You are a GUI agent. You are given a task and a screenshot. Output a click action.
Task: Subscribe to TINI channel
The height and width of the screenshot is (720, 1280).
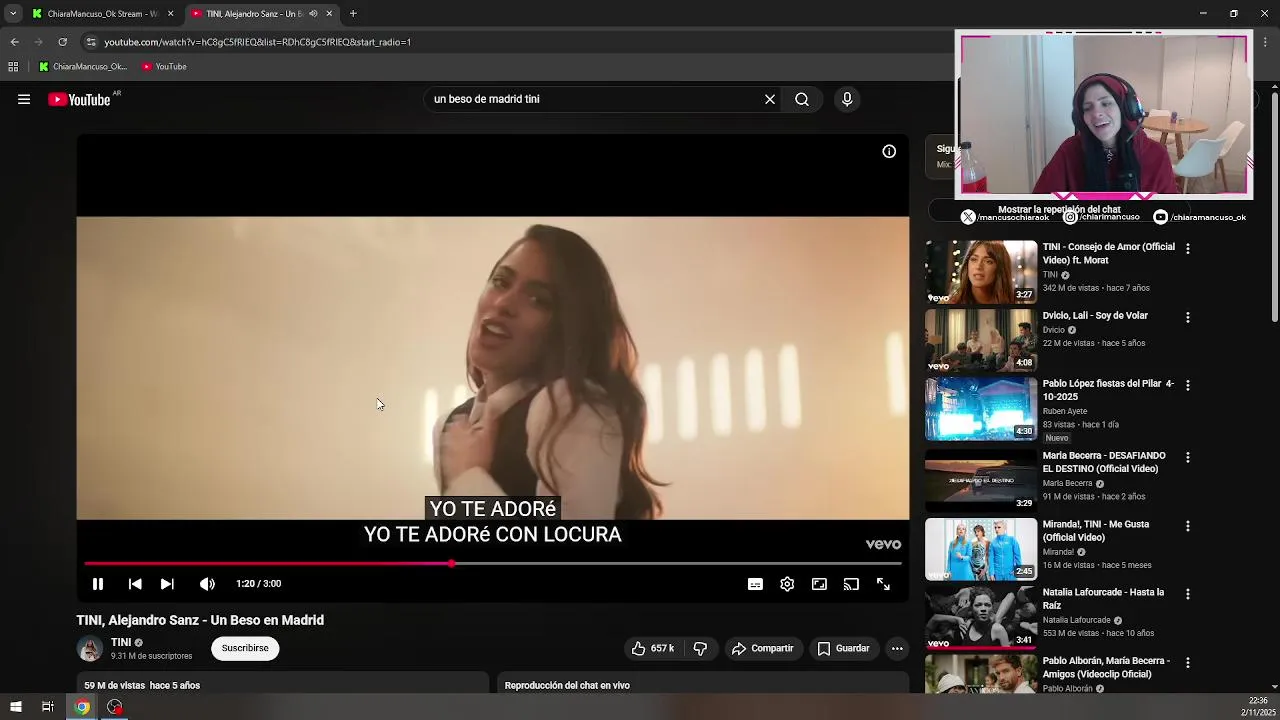tap(245, 648)
